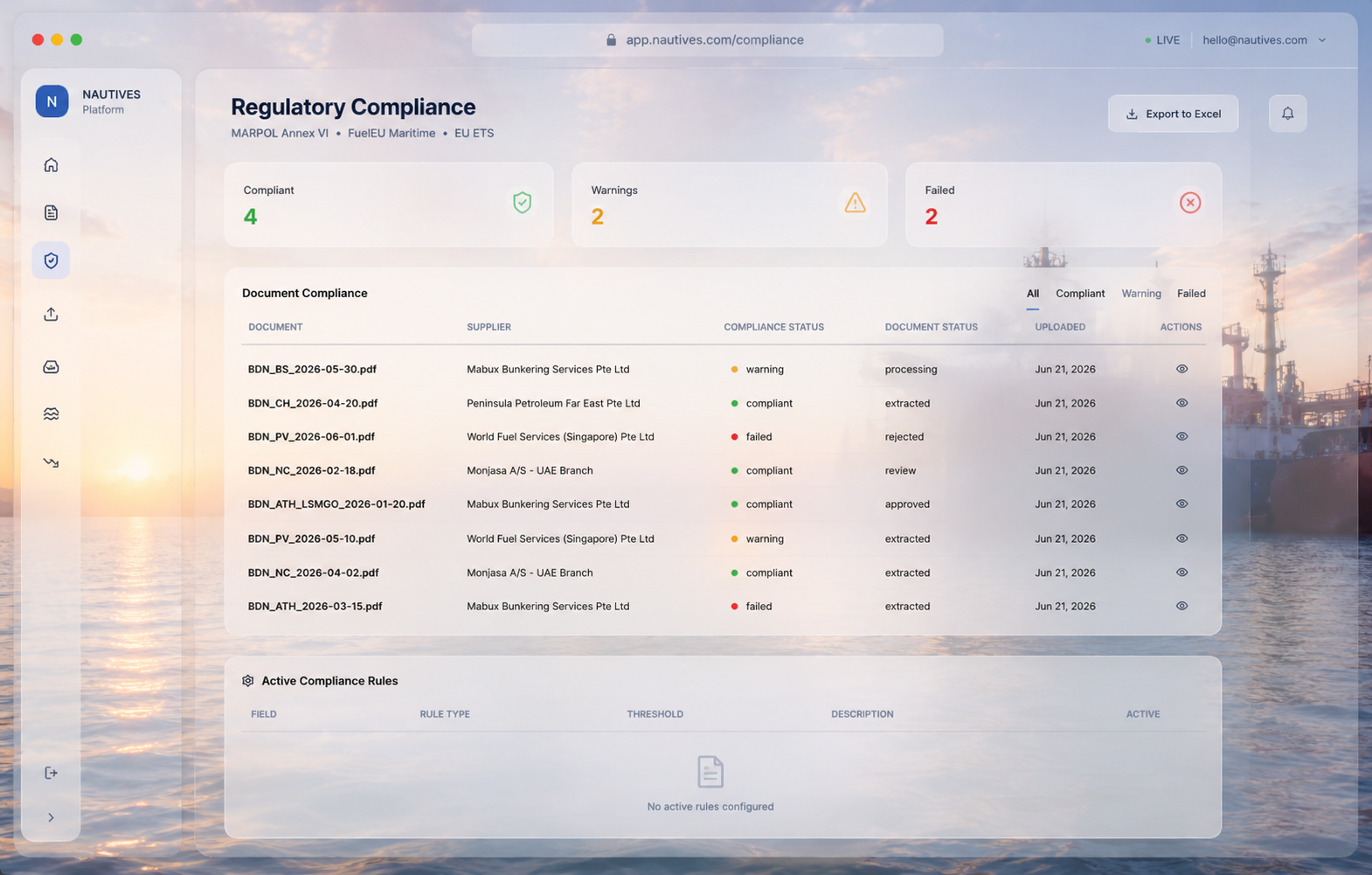View BDN_NC_2026-04-02.pdf with eye icon

(x=1181, y=573)
